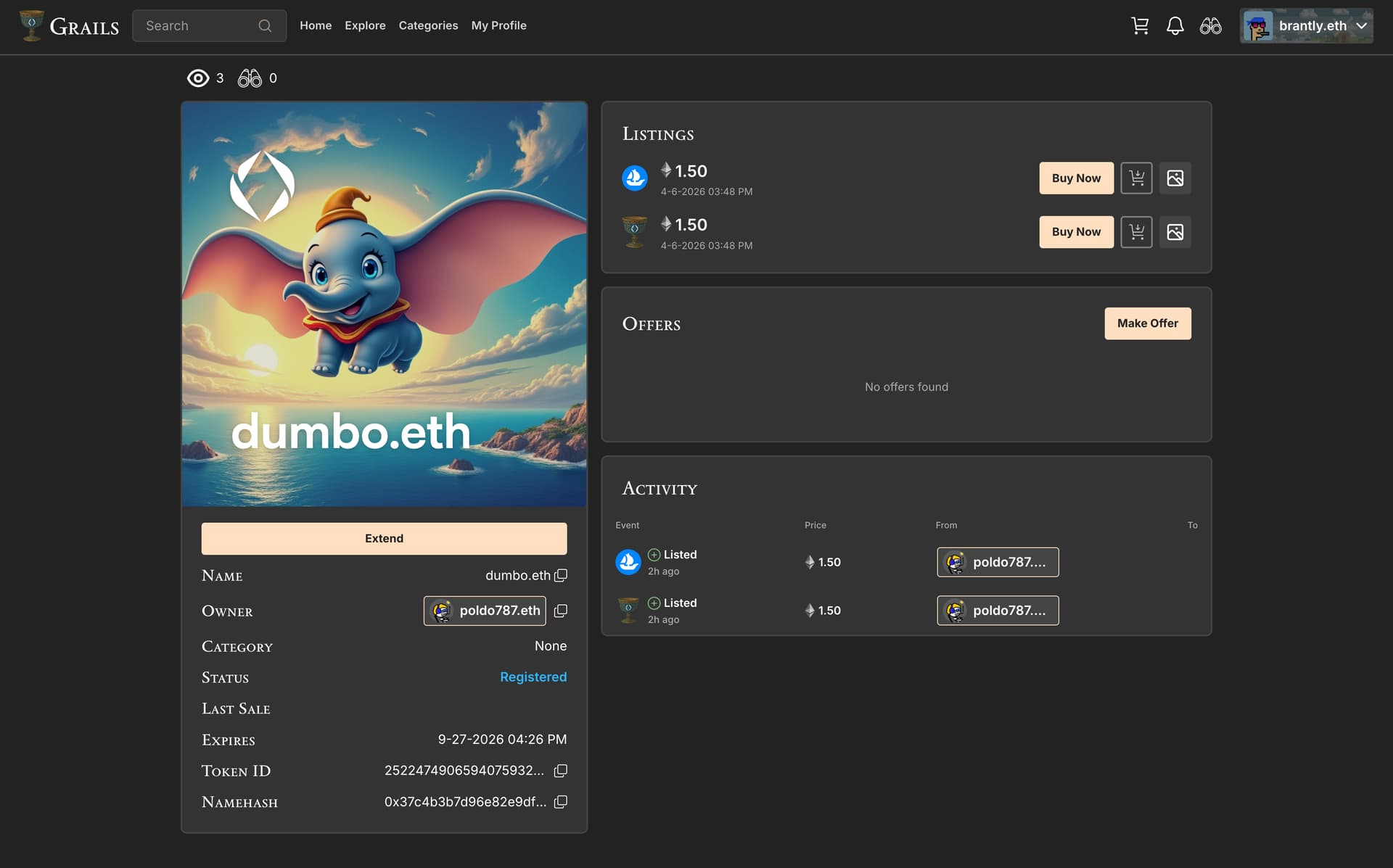This screenshot has width=1393, height=868.
Task: Add Grails listing to cart
Action: [1136, 232]
